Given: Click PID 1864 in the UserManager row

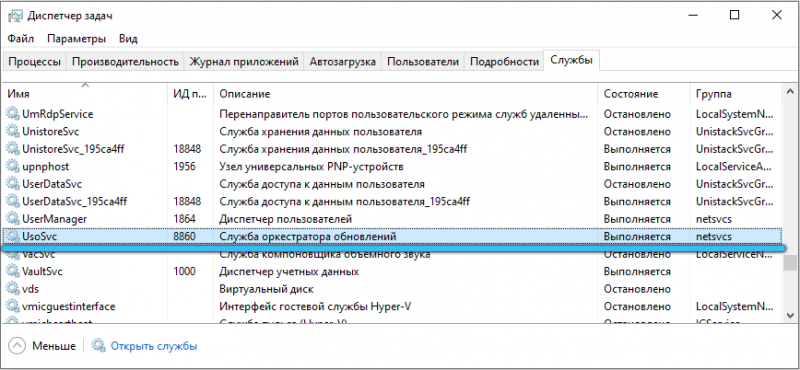Looking at the screenshot, I should 184,219.
